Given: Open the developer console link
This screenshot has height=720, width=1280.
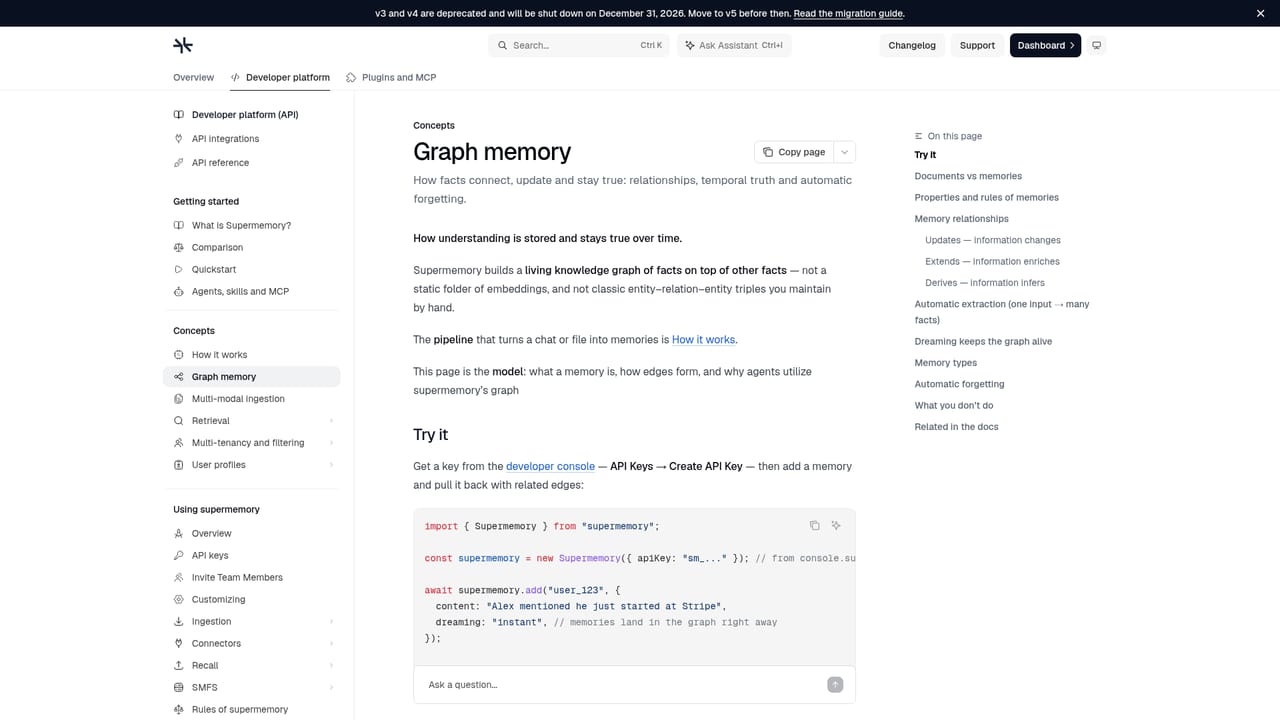Looking at the screenshot, I should coord(550,467).
